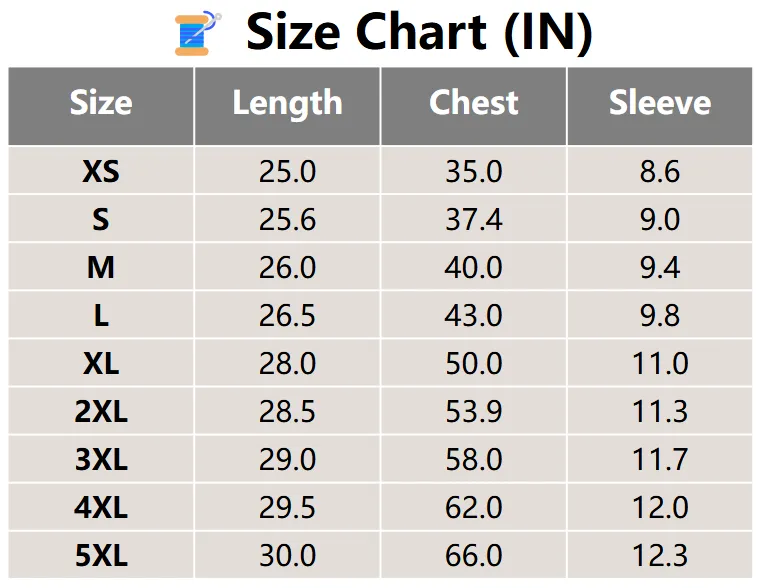
Task: Click the L size row label
Action: (101, 315)
